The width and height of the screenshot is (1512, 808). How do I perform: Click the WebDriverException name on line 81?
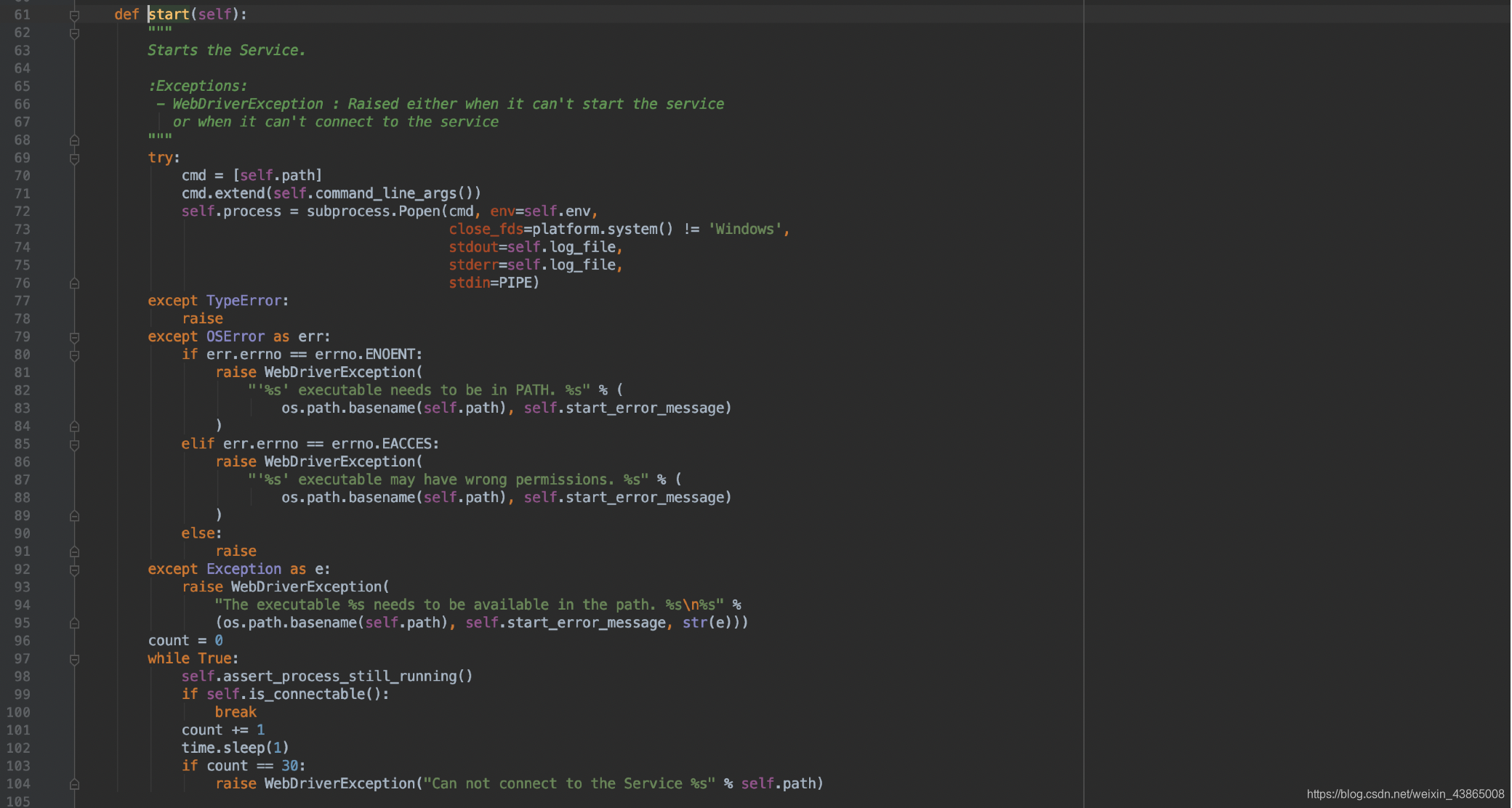pos(339,372)
